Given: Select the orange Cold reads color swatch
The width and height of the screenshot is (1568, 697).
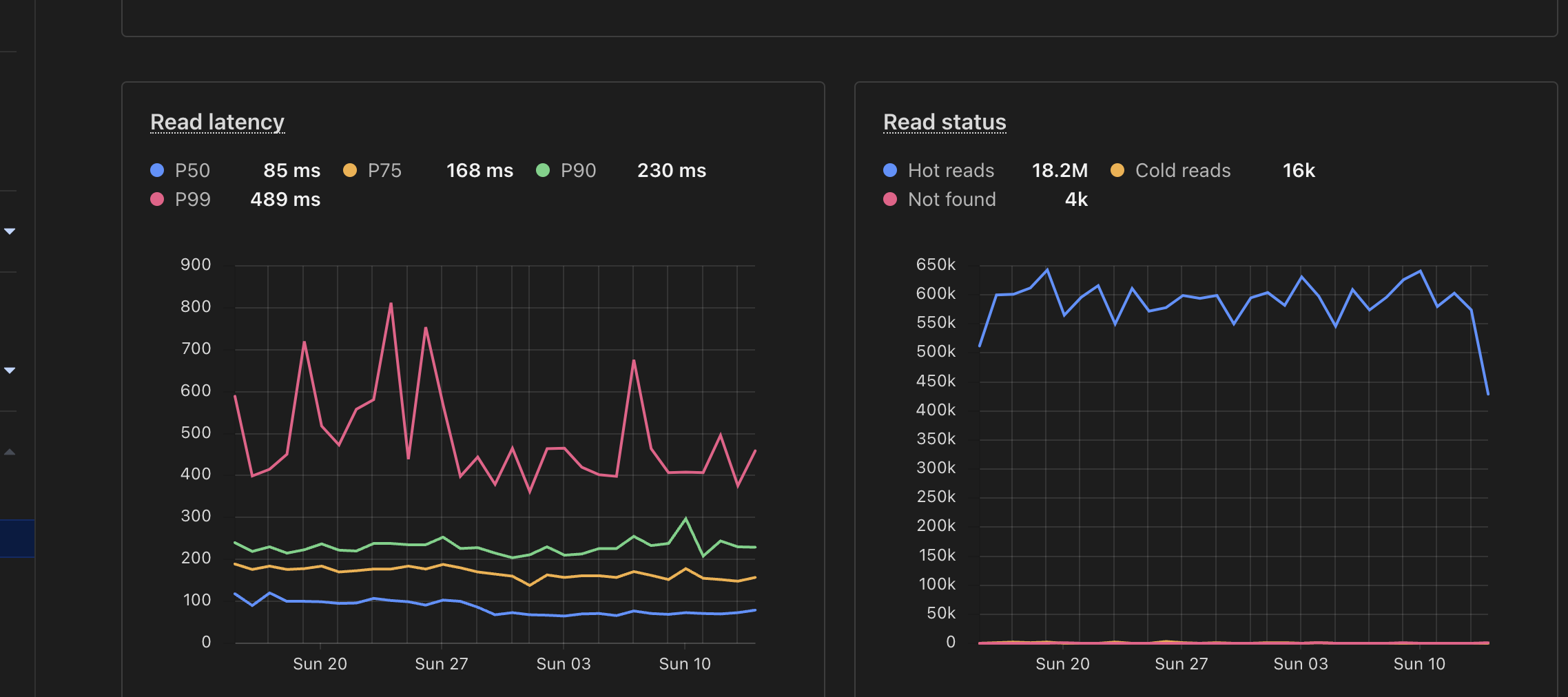Looking at the screenshot, I should tap(1117, 170).
